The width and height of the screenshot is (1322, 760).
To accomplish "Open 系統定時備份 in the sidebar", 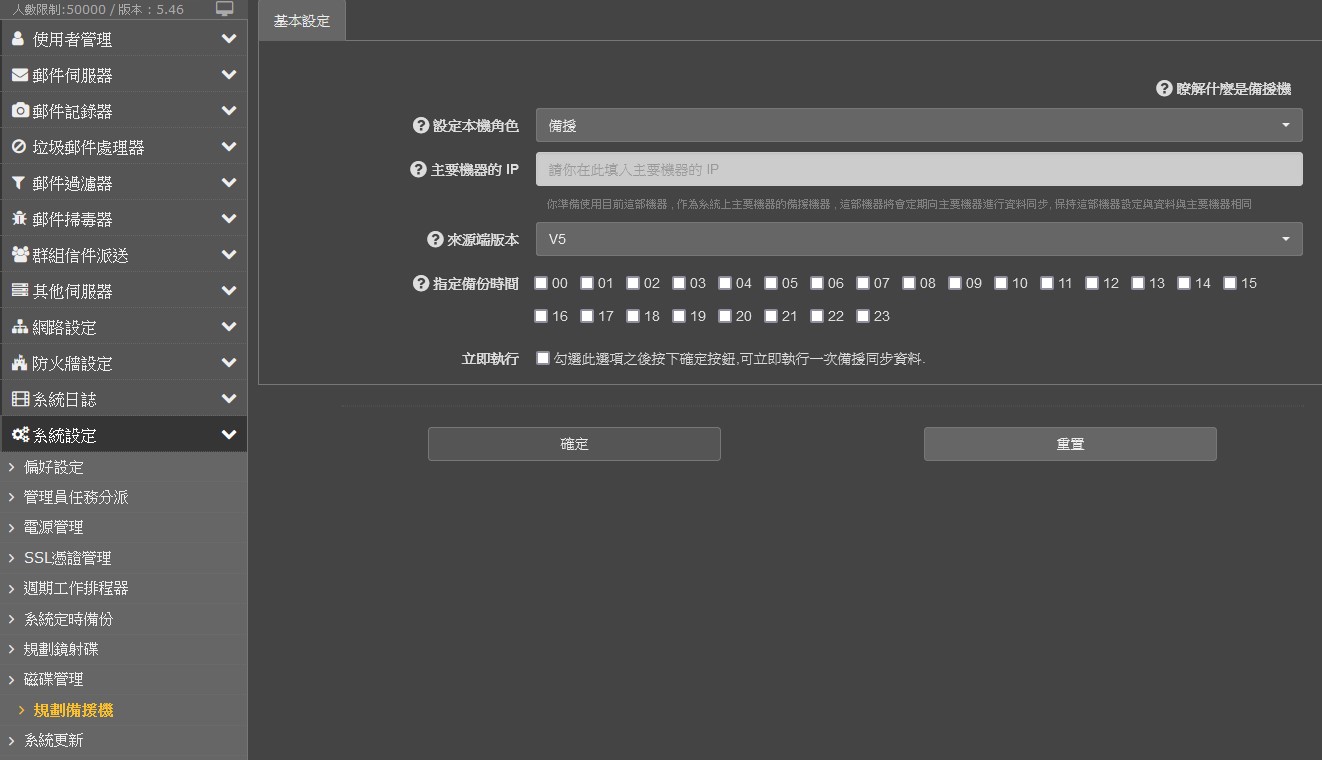I will 68,619.
